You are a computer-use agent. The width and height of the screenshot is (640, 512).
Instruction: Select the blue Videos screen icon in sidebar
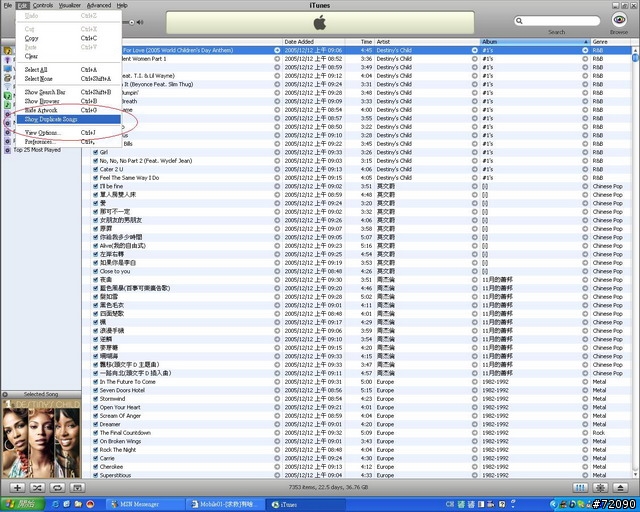(7, 69)
